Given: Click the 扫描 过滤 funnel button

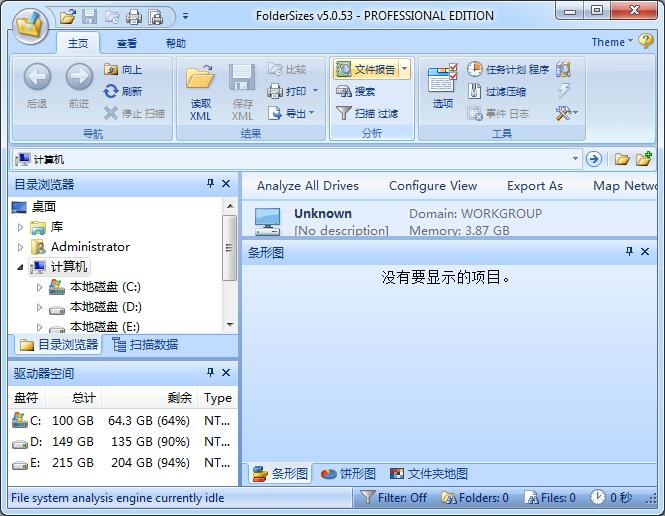Looking at the screenshot, I should [x=367, y=113].
